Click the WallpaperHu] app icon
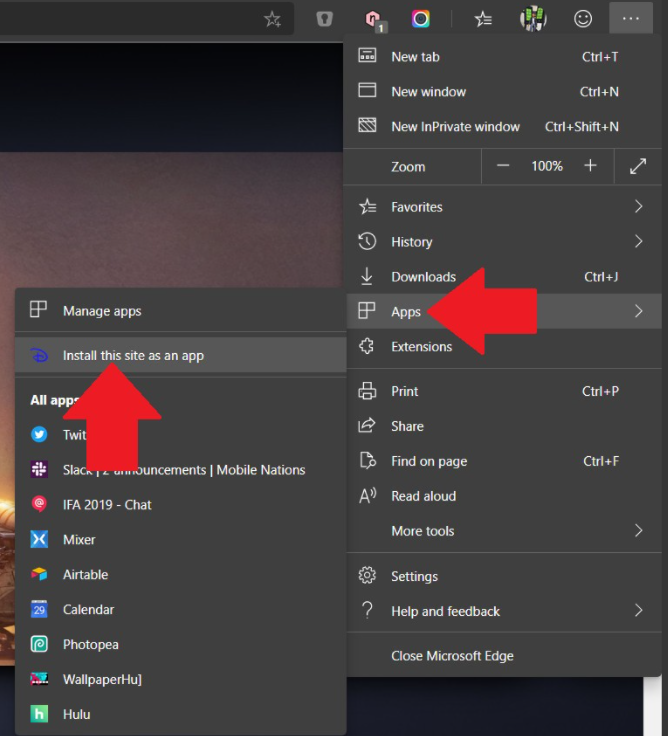This screenshot has height=736, width=668. pos(39,678)
